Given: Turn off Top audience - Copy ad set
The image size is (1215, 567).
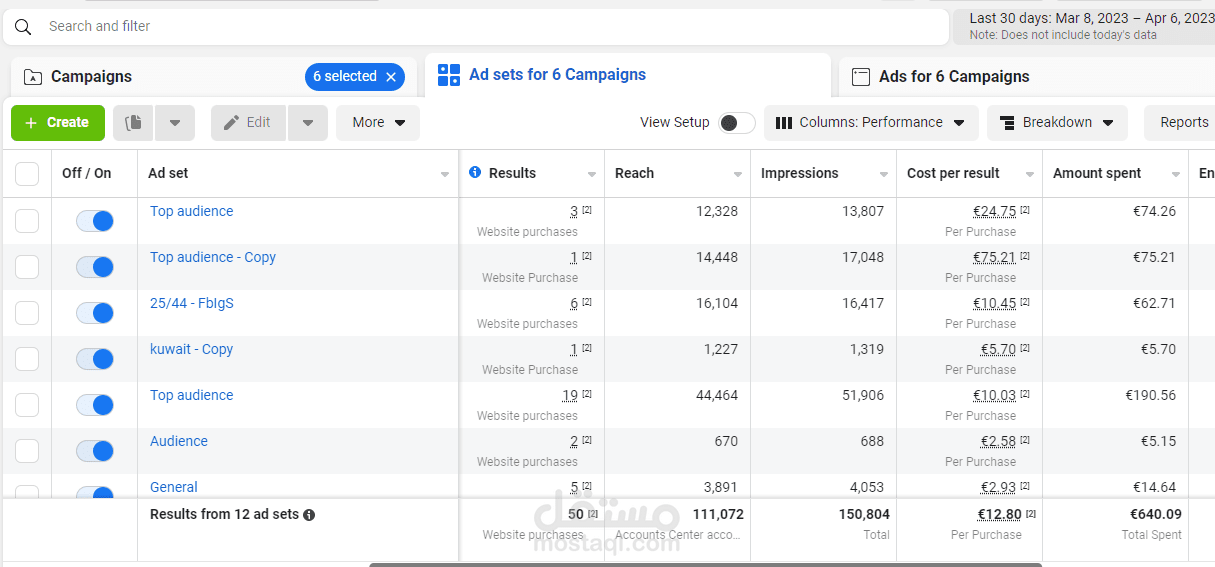Looking at the screenshot, I should tap(95, 267).
